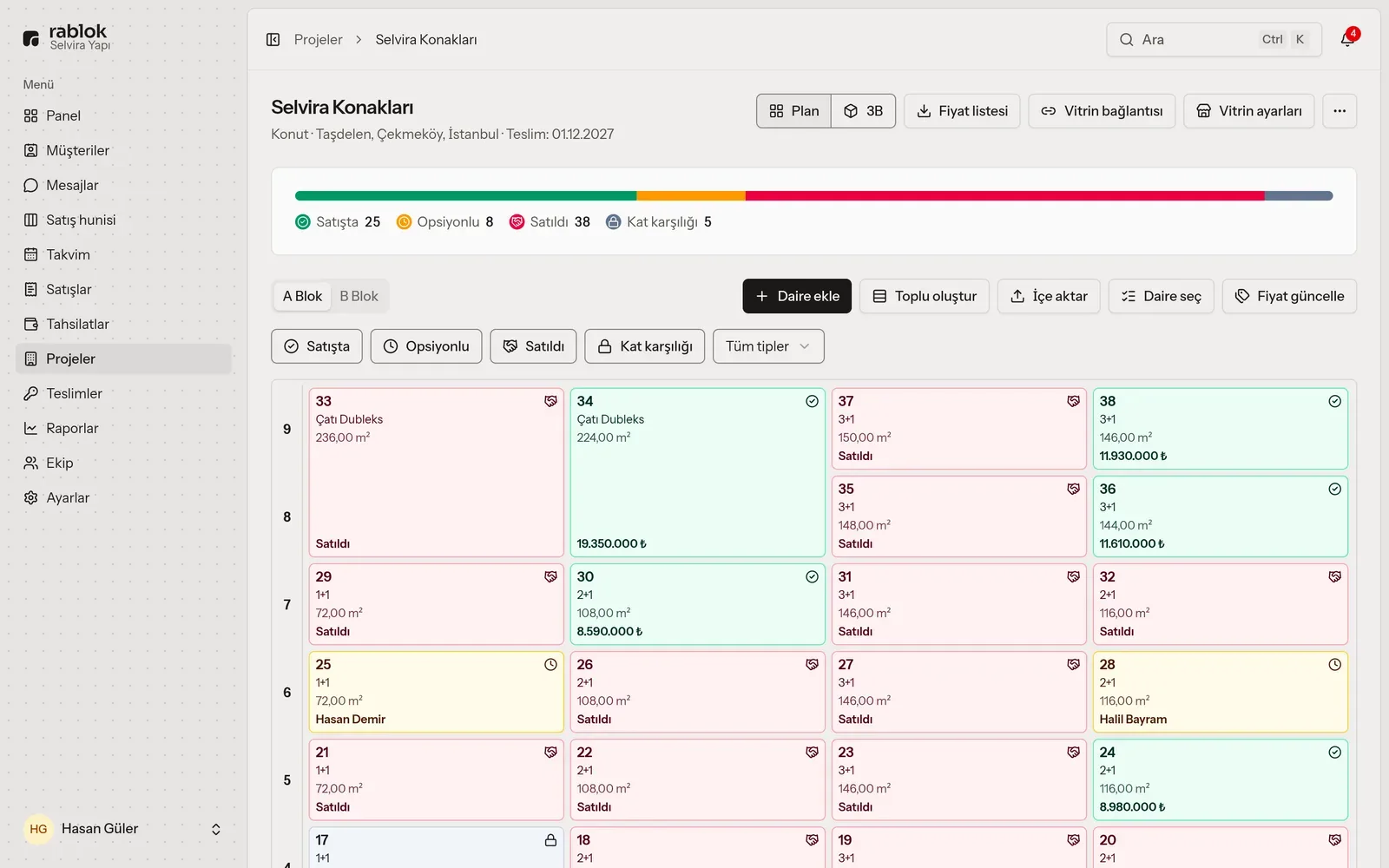The height and width of the screenshot is (868, 1389).
Task: Open Tahsilatlar page
Action: [123, 324]
